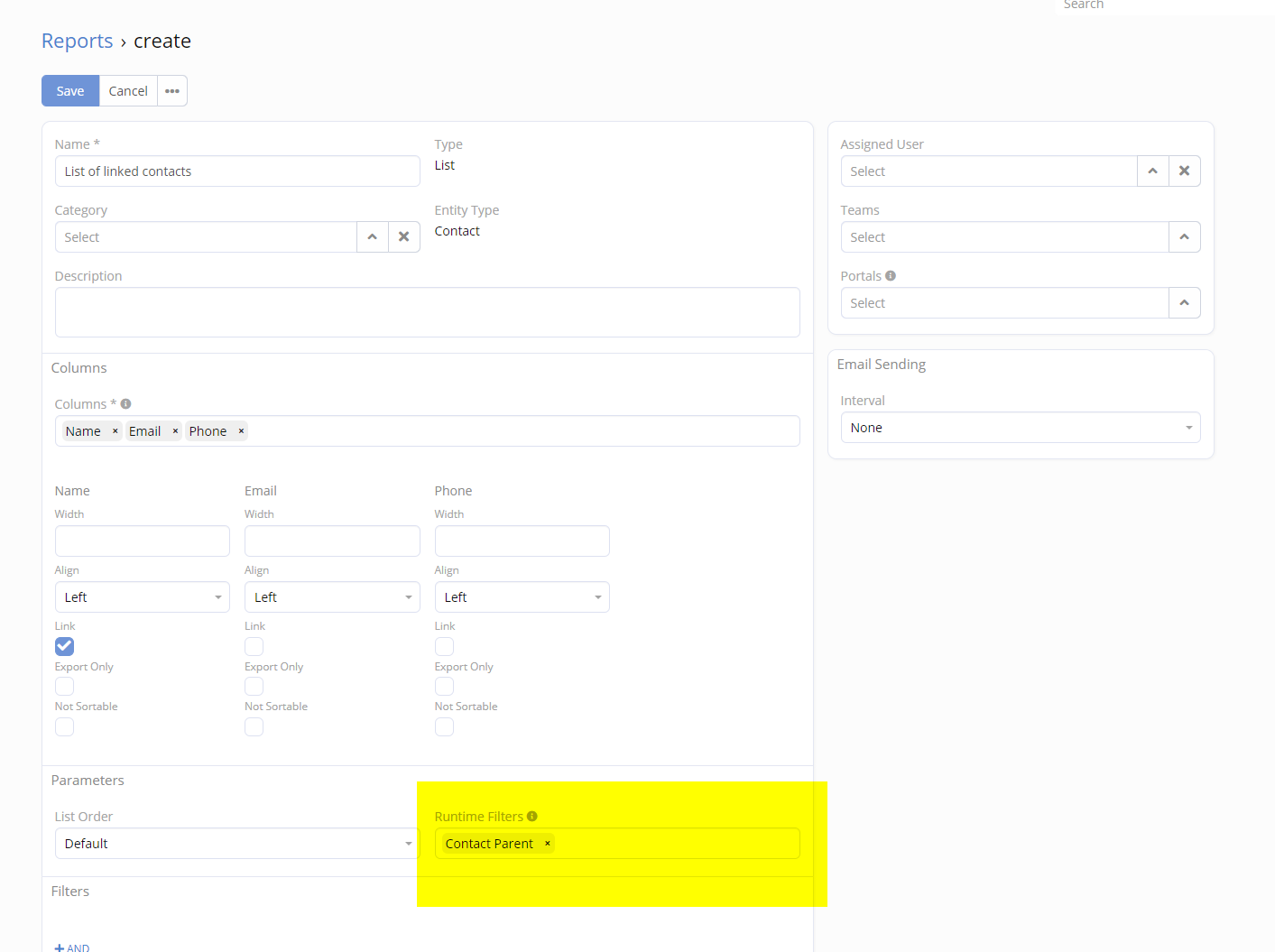
Task: Click the Runtime Filters info icon
Action: 532,817
